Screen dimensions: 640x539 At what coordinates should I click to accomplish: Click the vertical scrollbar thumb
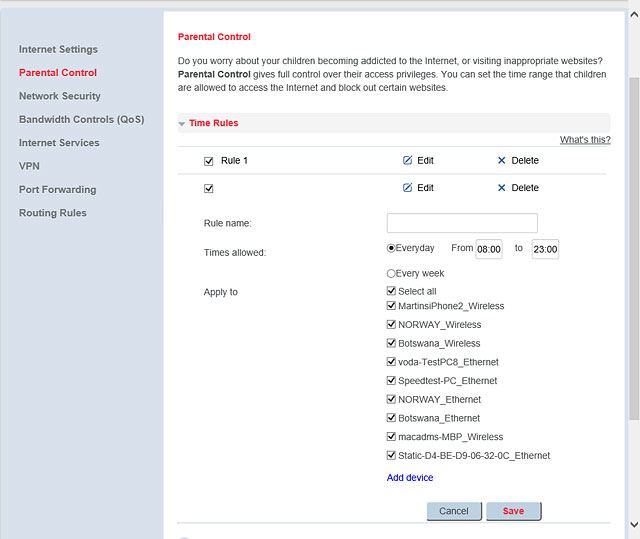tap(634, 248)
